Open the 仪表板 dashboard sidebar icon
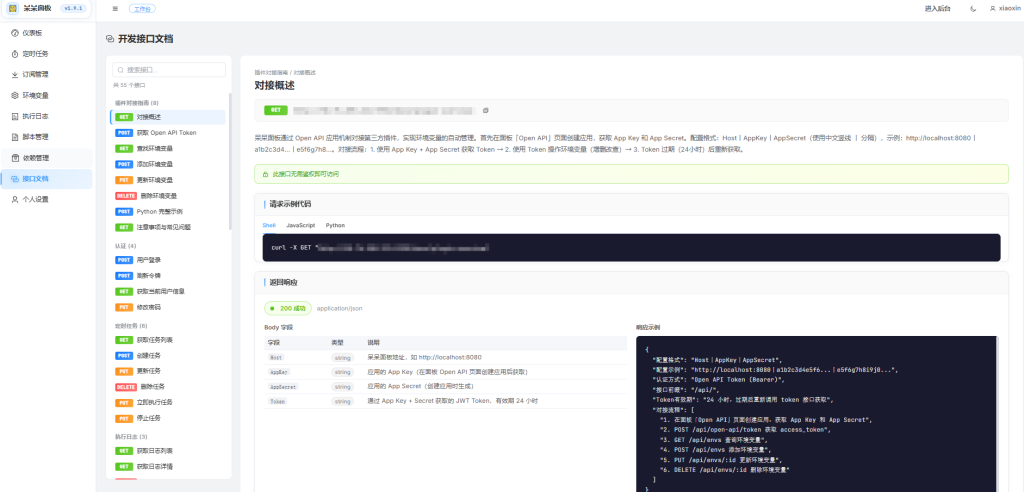Image resolution: width=1024 pixels, height=492 pixels. [x=14, y=32]
